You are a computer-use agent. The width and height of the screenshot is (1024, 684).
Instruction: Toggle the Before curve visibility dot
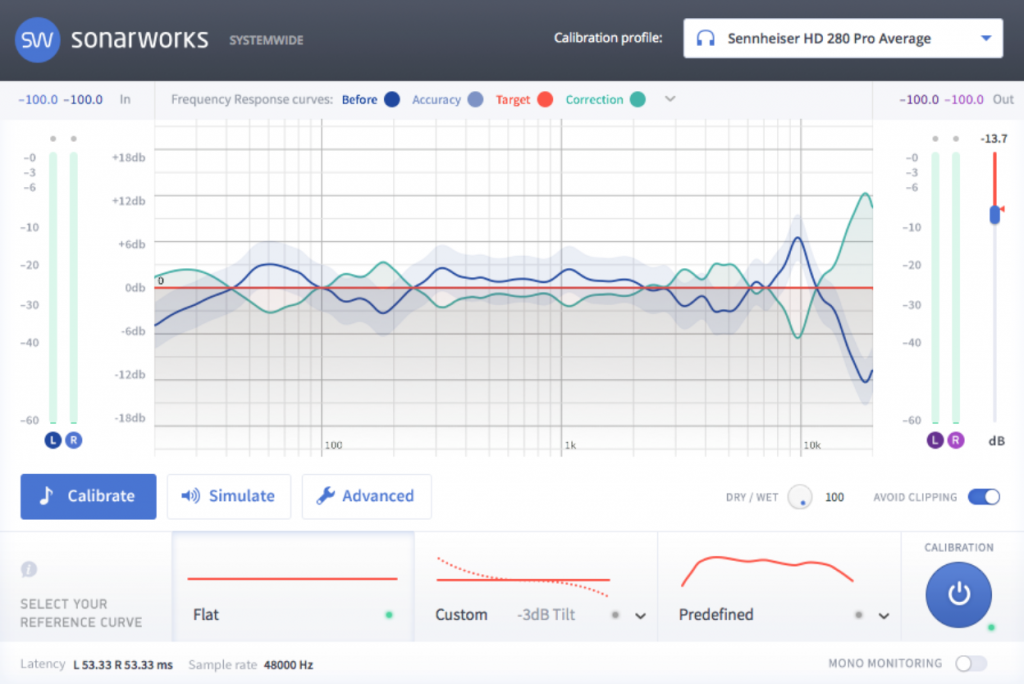pos(392,100)
